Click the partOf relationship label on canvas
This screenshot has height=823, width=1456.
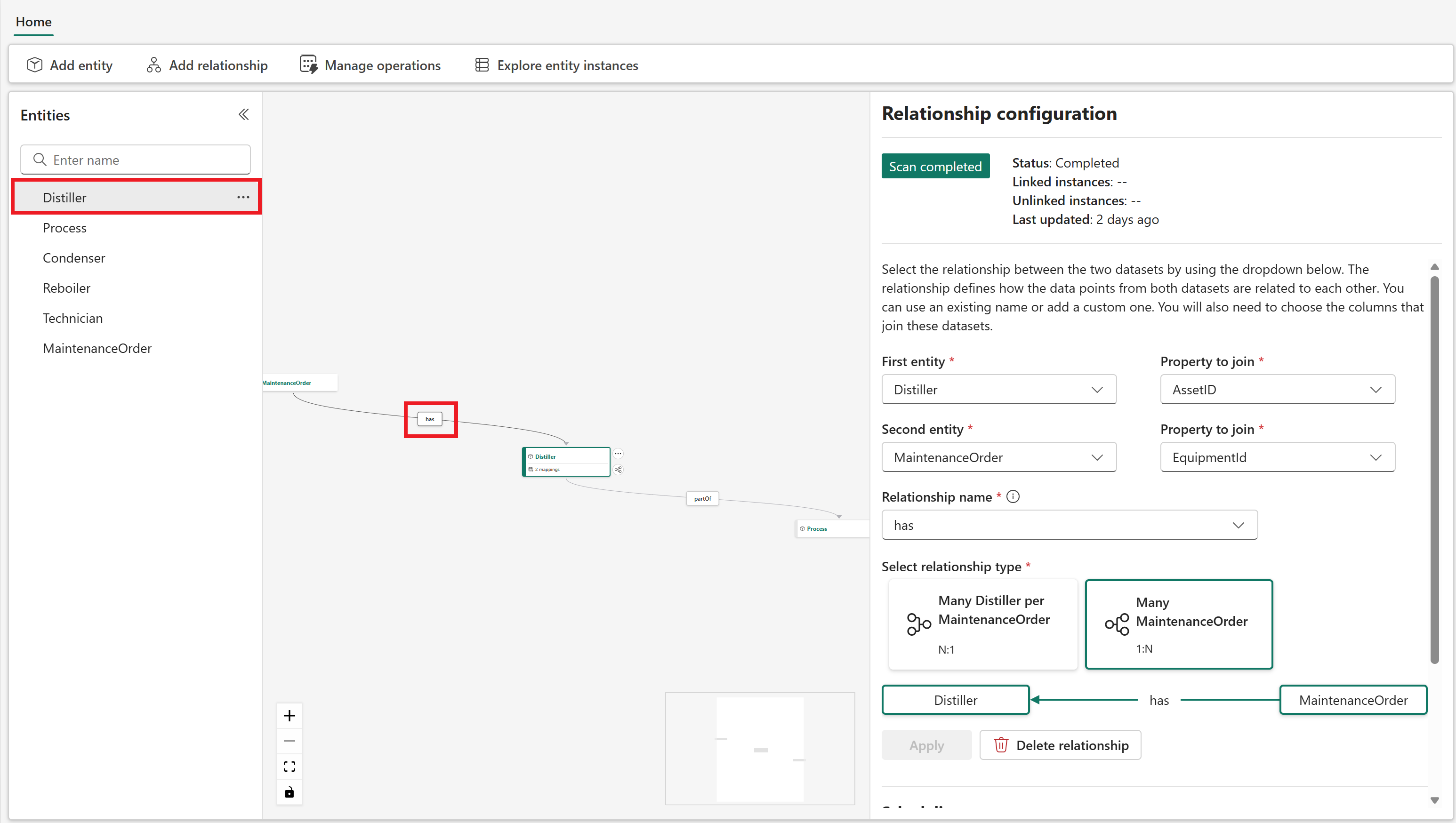[x=702, y=498]
